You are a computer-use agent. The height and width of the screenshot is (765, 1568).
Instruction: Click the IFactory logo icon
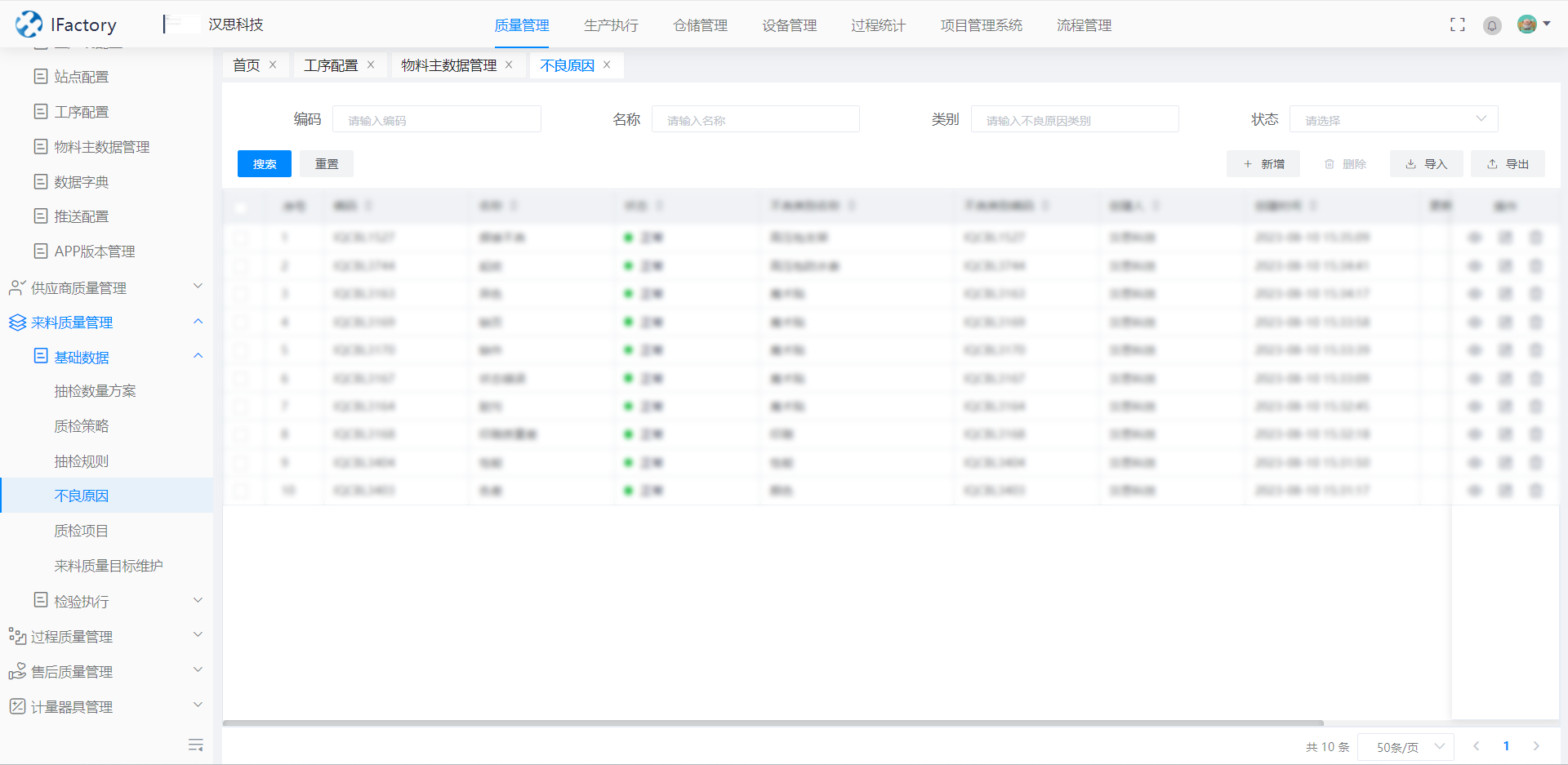click(x=29, y=24)
